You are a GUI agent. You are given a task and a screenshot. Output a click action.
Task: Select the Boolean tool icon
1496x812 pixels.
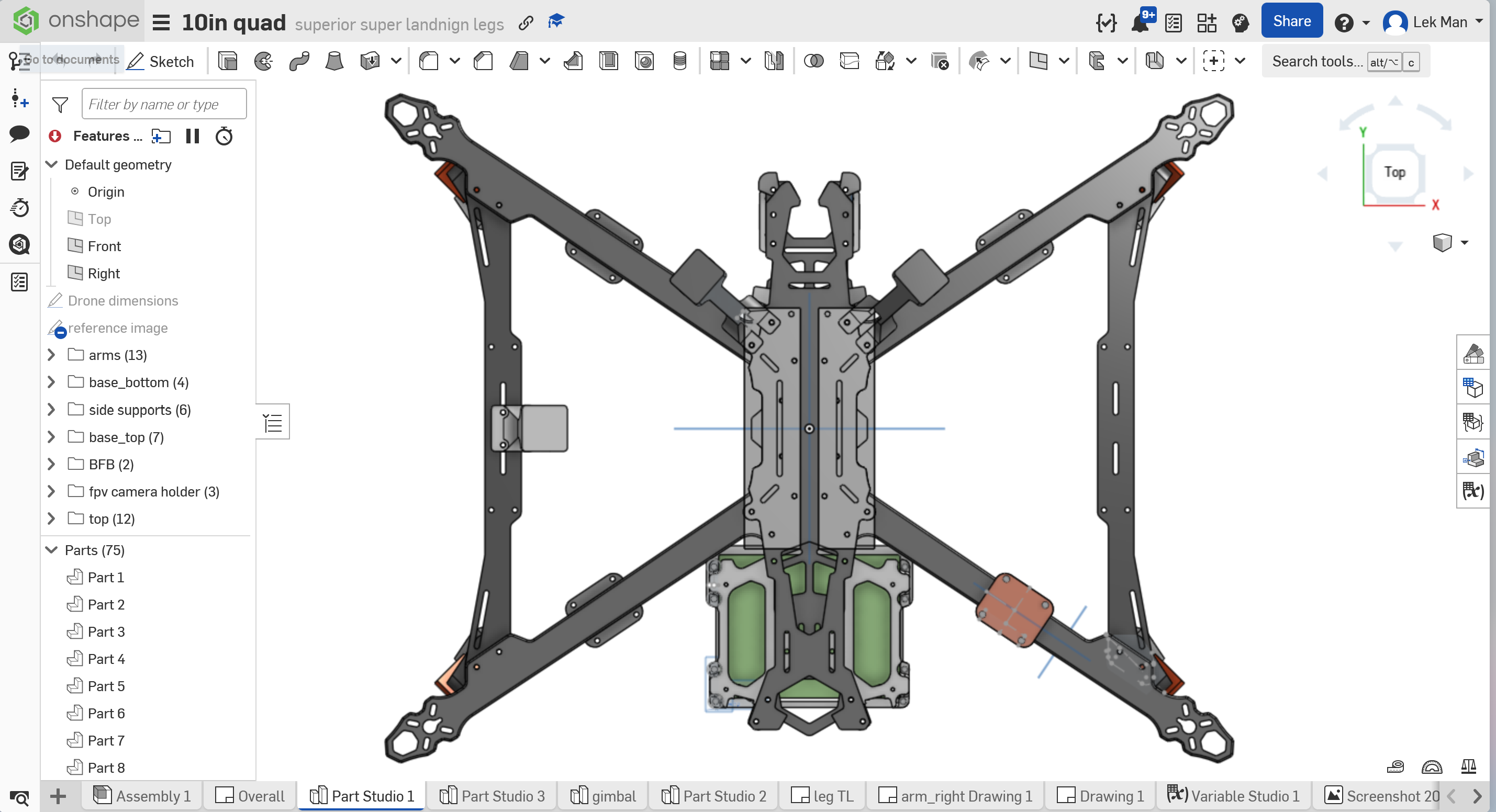(x=813, y=61)
